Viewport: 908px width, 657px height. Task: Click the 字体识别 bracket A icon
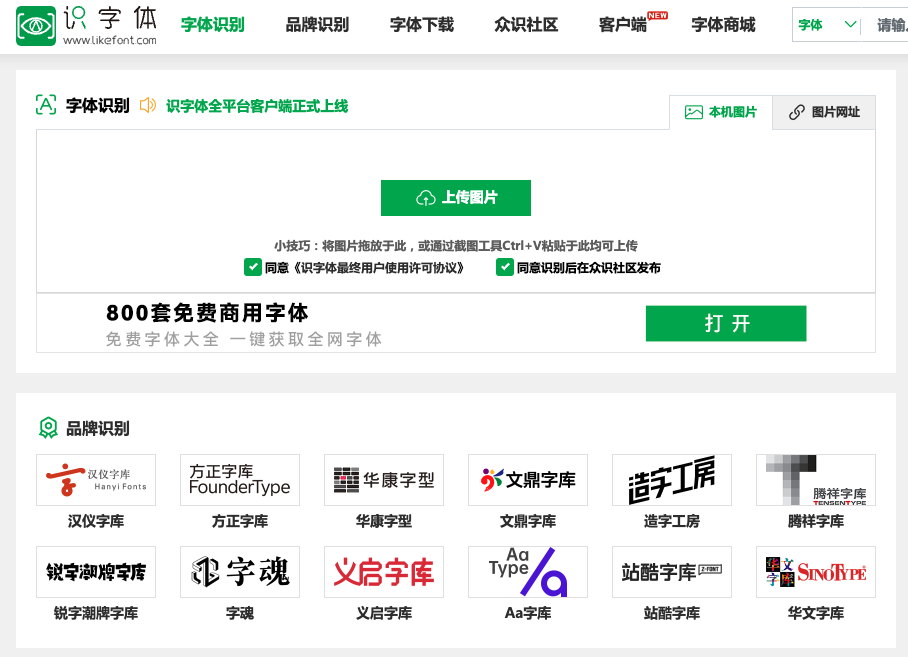point(46,105)
